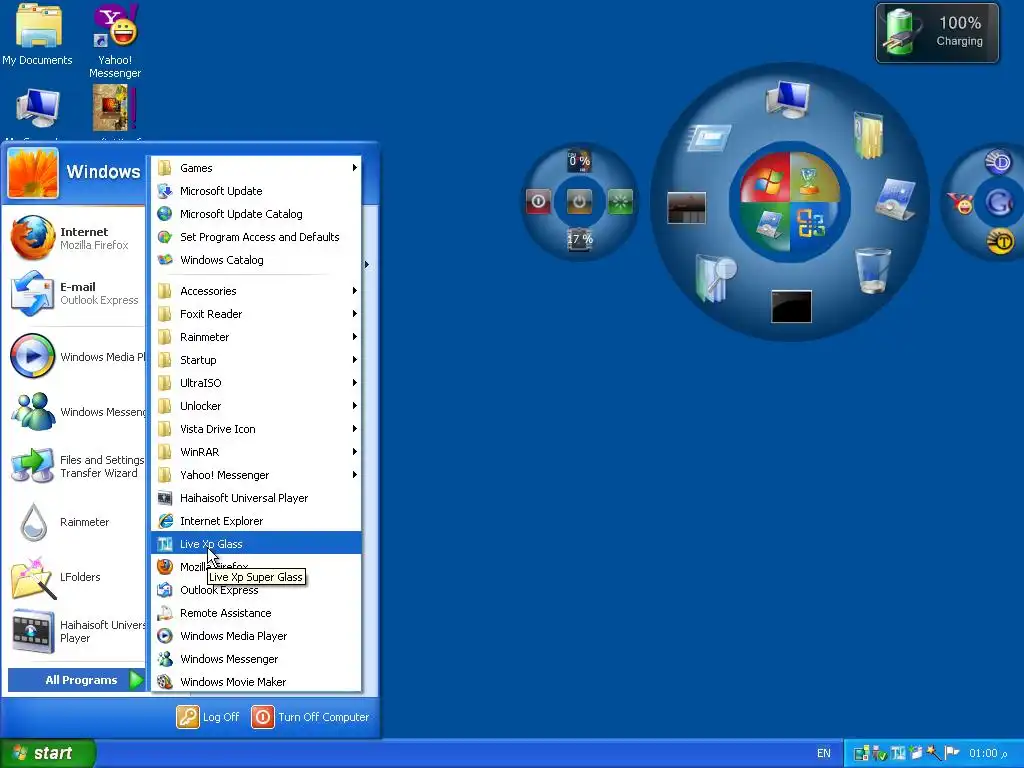
Task: Click the Live Xp Glass icon in menu
Action: 165,544
